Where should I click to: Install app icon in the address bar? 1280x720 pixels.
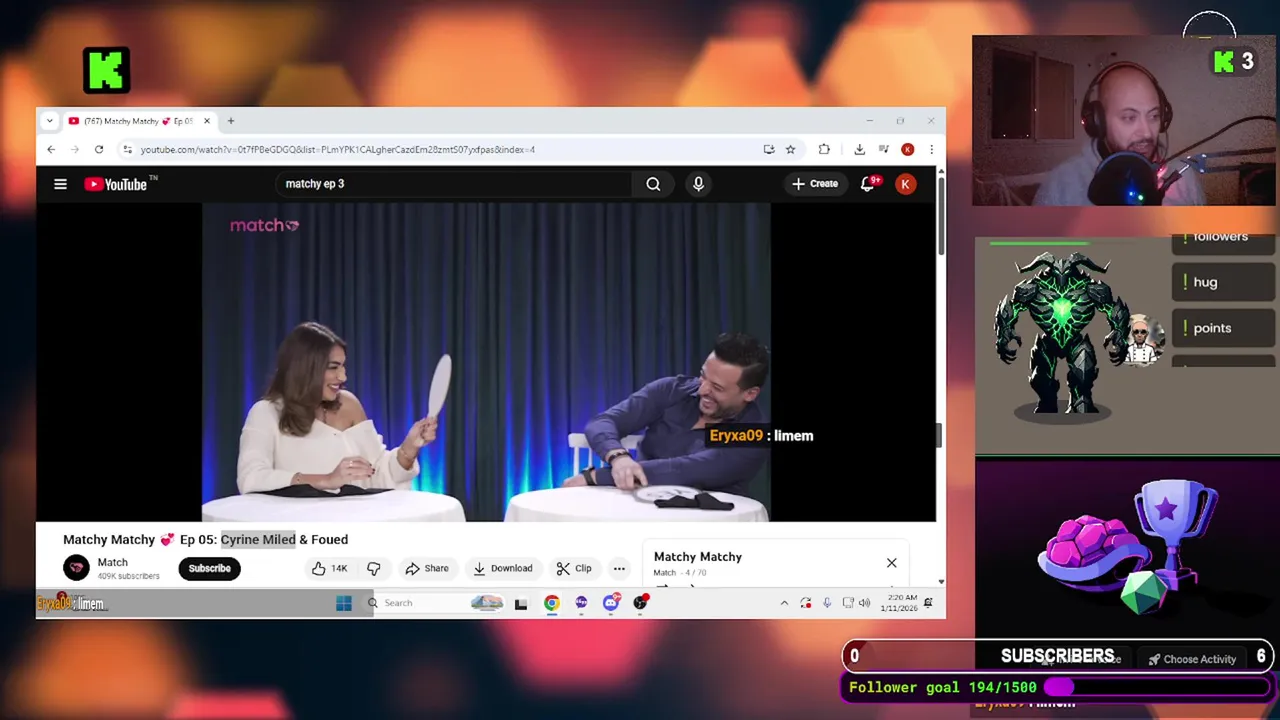768,150
